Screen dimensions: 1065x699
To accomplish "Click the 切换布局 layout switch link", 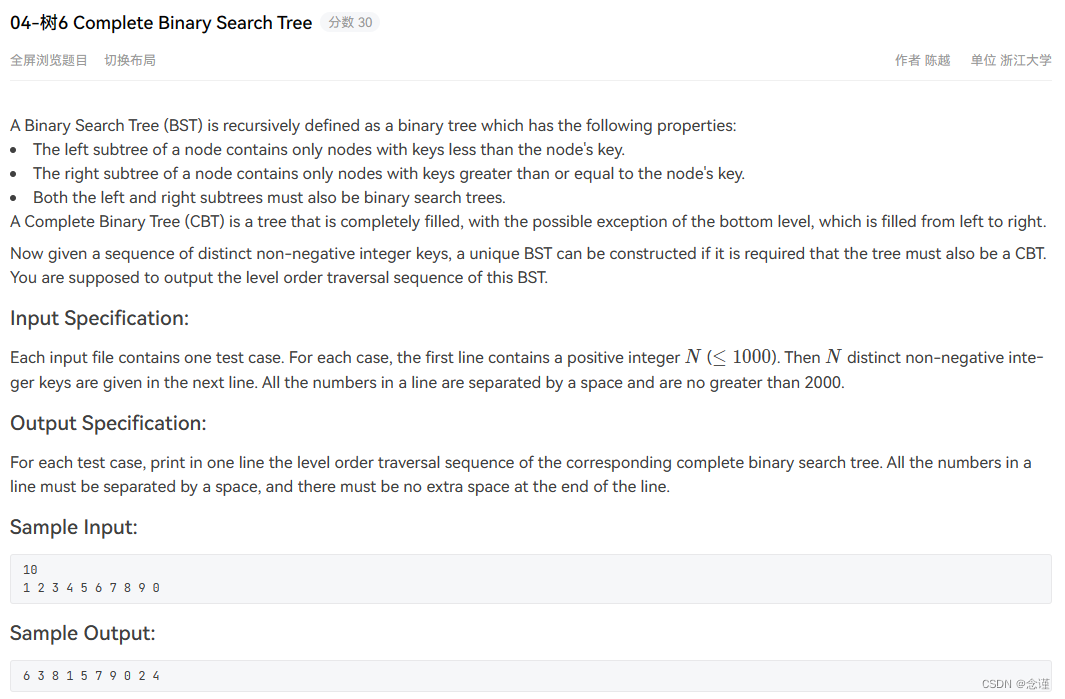I will coord(130,60).
